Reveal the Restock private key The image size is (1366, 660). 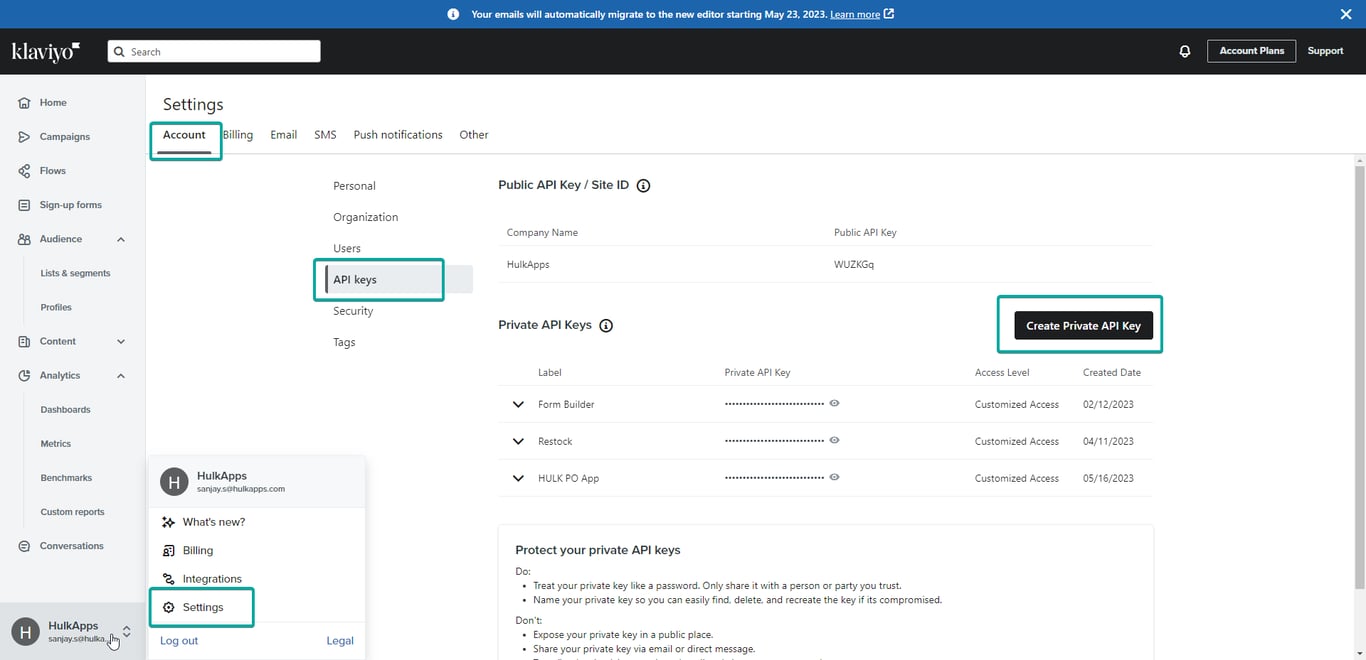click(x=834, y=440)
